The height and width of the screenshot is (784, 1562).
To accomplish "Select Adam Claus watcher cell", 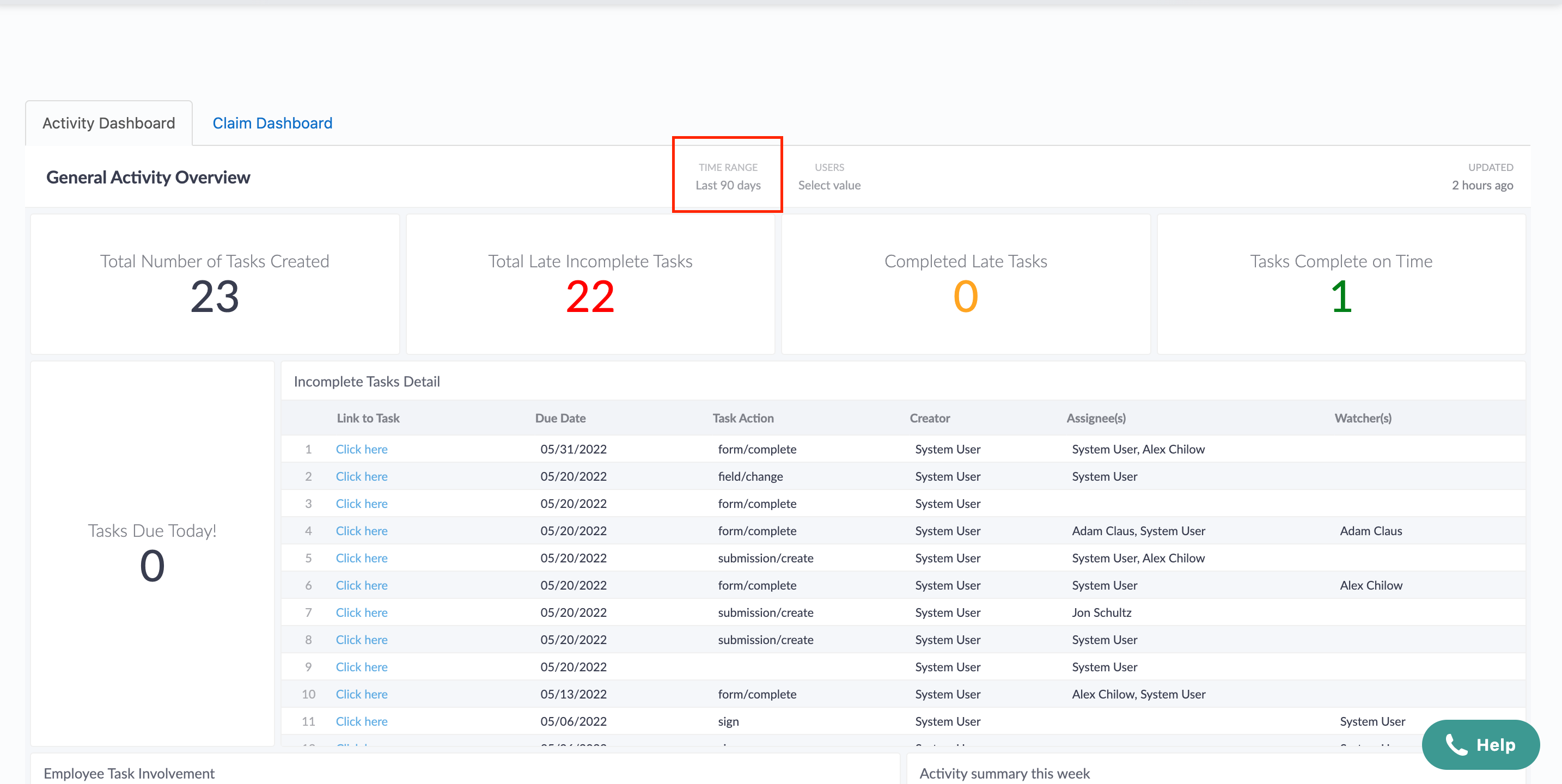I will [x=1370, y=531].
